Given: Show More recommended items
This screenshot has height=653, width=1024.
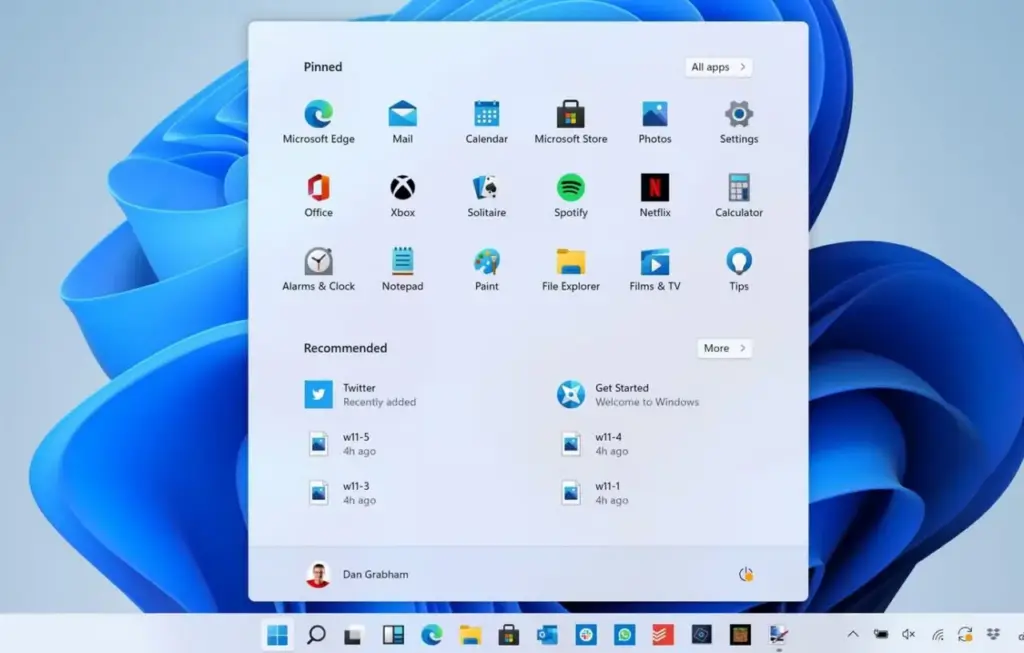Looking at the screenshot, I should coord(724,348).
